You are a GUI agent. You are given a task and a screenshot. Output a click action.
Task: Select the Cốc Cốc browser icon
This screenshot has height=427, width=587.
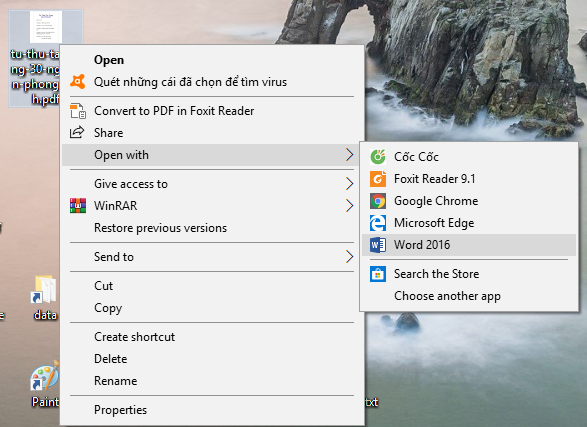378,156
